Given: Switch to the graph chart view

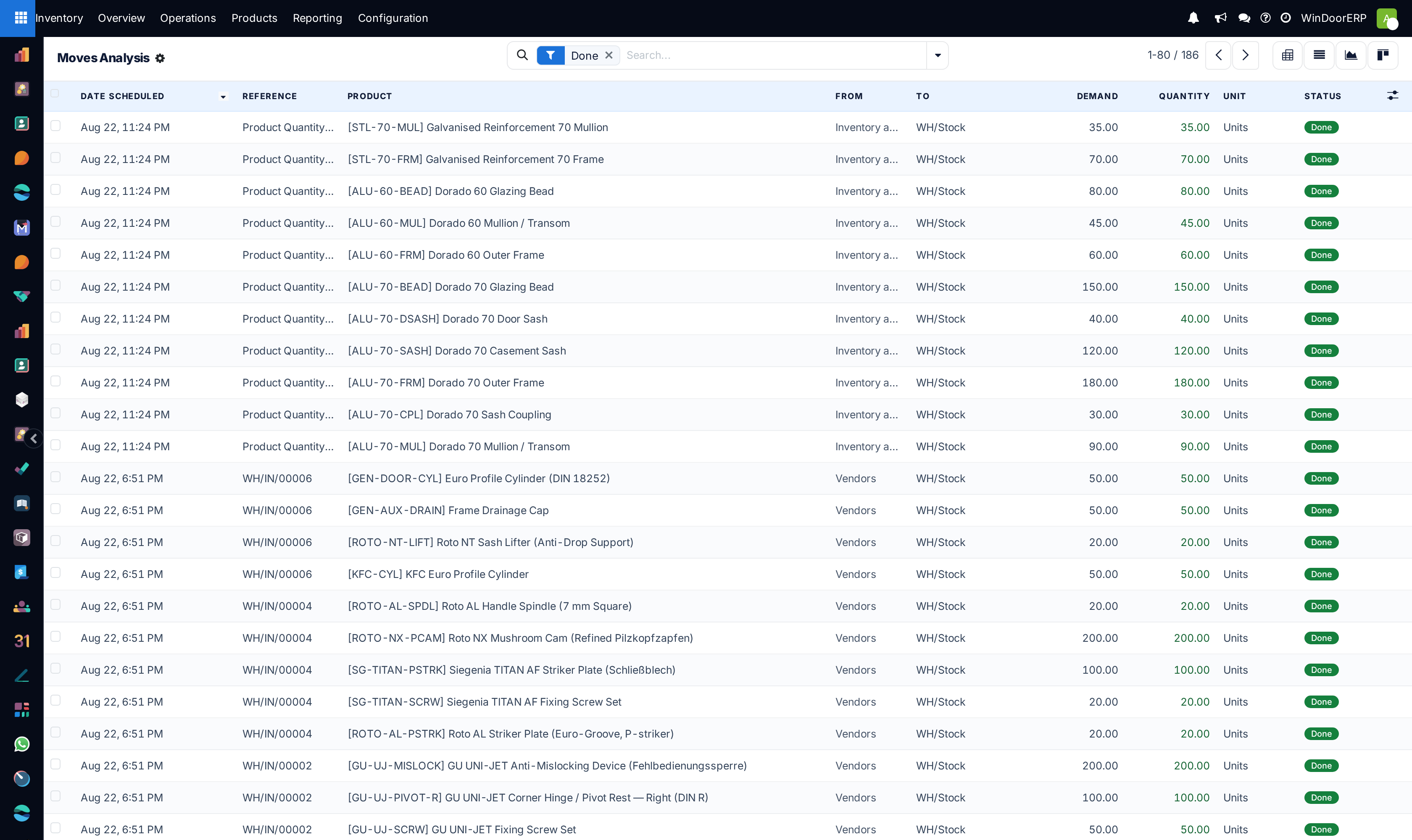Looking at the screenshot, I should coord(1351,55).
